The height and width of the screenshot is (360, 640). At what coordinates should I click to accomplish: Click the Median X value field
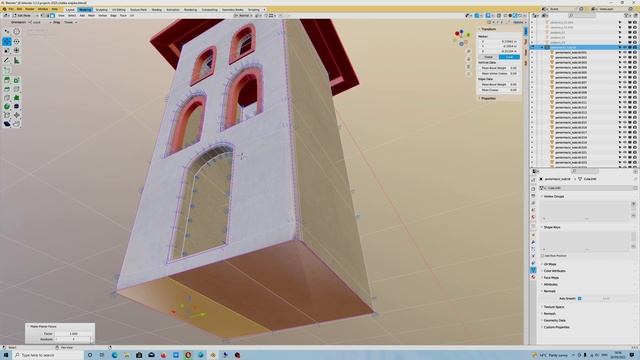[x=500, y=42]
